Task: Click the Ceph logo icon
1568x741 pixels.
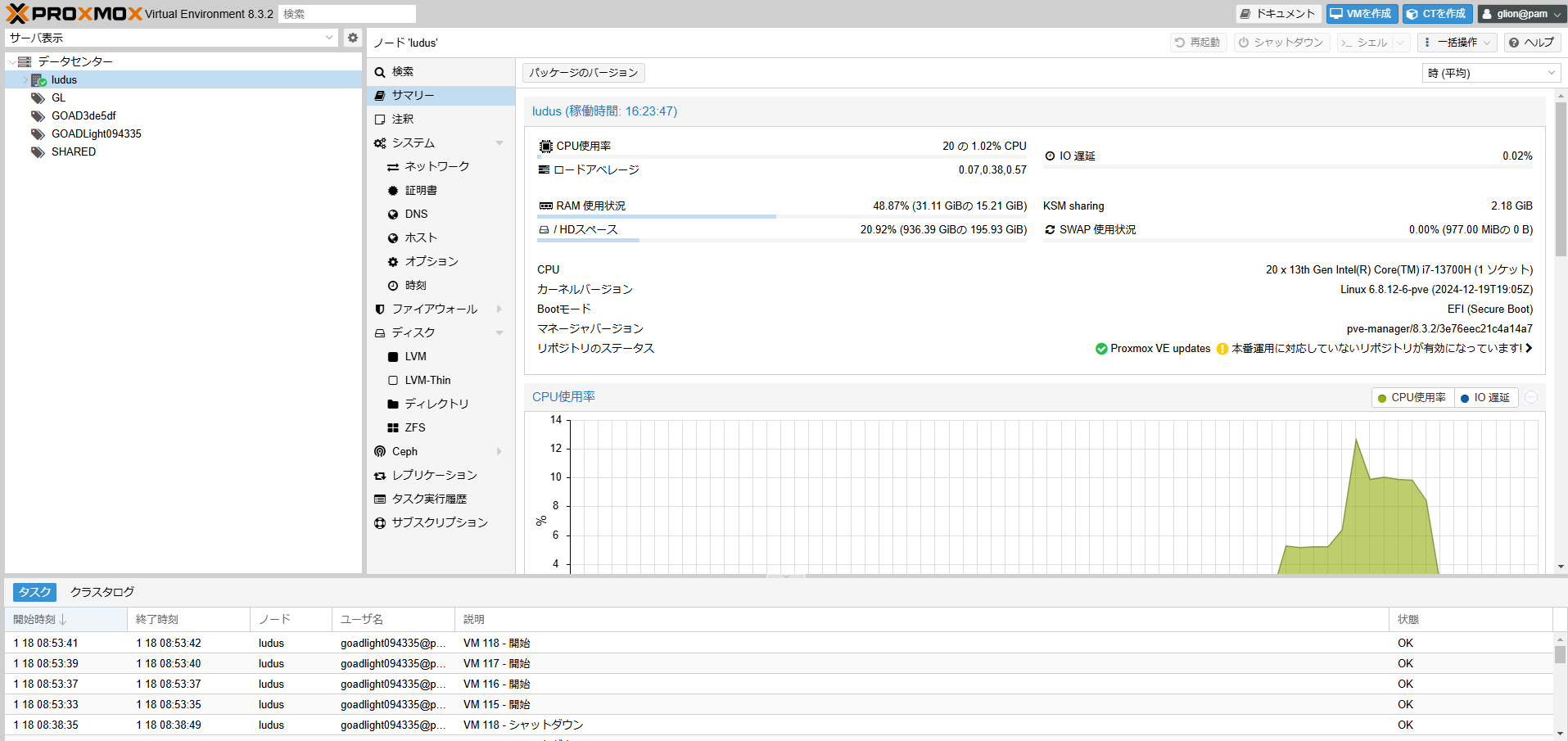Action: [380, 452]
